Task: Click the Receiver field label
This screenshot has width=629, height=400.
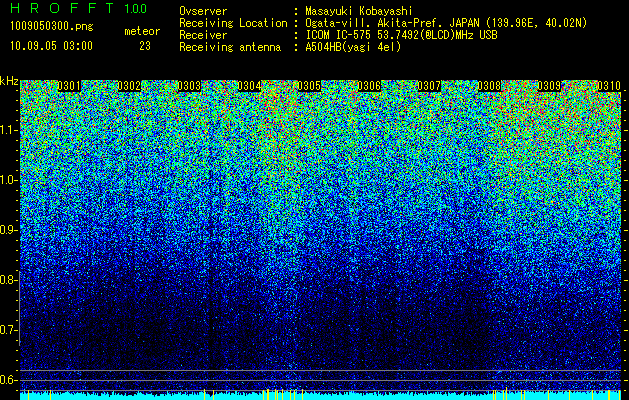Action: pos(203,35)
